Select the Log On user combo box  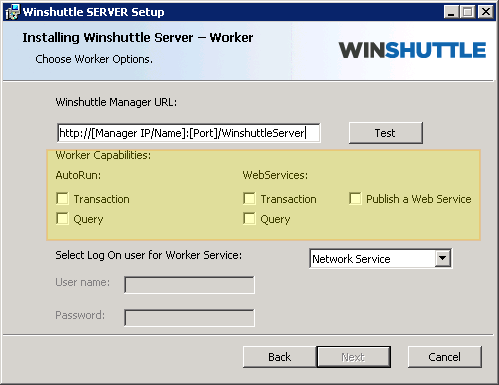(380, 258)
